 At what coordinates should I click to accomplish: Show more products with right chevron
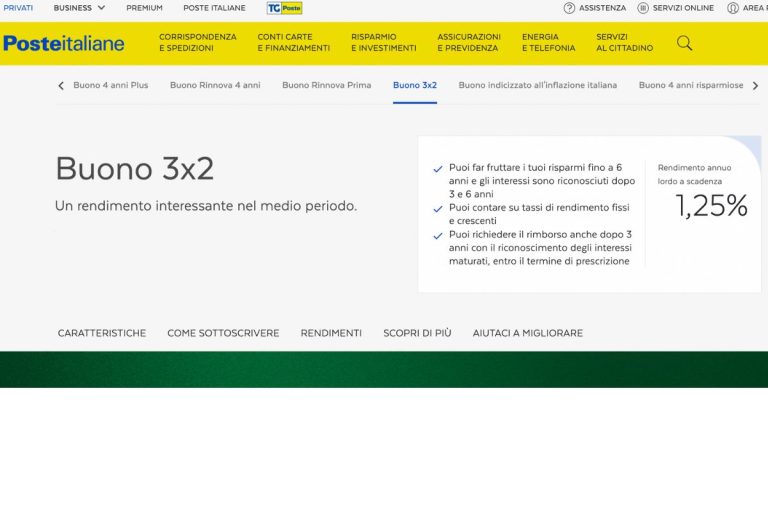[755, 86]
